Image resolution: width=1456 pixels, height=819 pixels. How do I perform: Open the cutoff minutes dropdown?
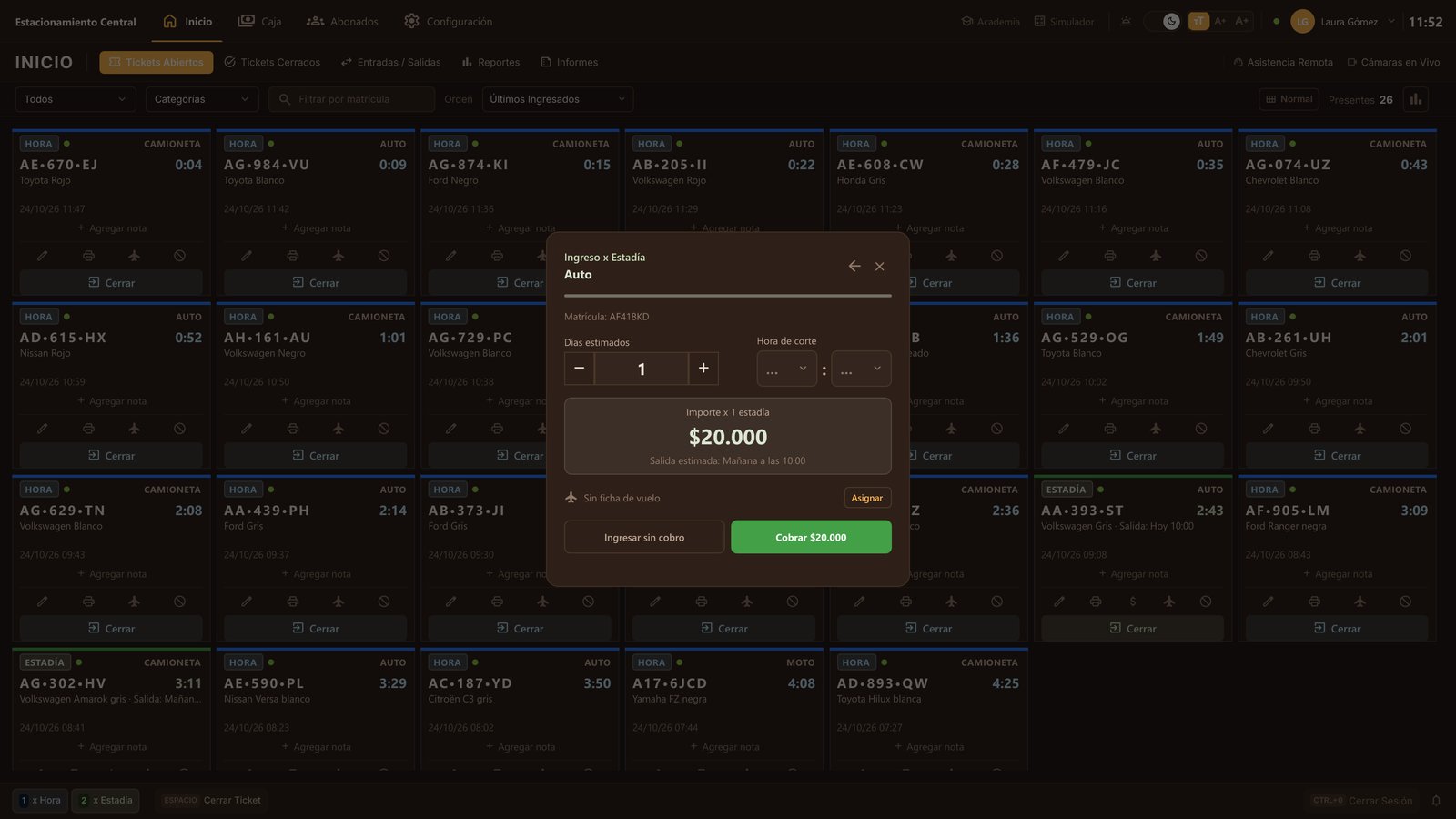coord(861,369)
